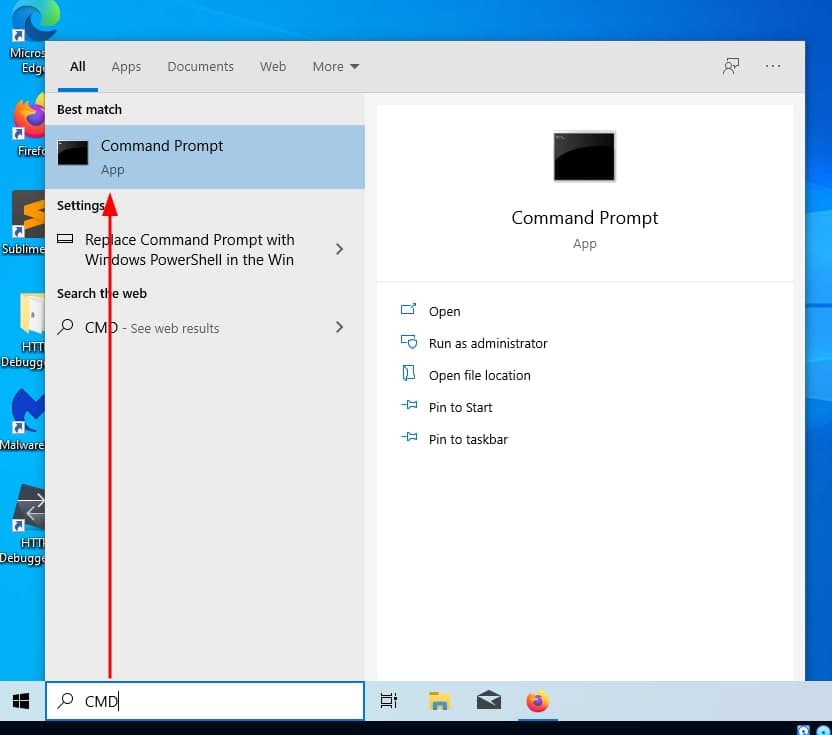Expand the Replace Command Prompt setting arrow
Screen dimensions: 832x735
point(339,249)
